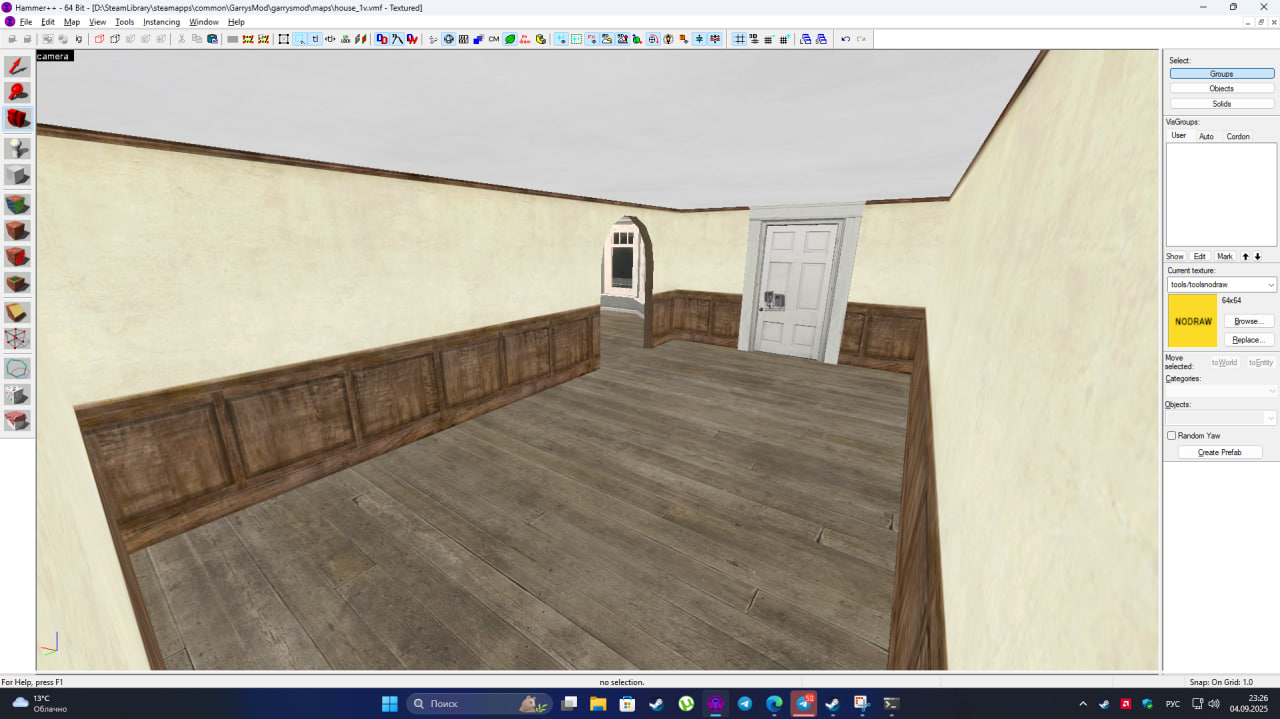Switch to the Auto VisGroups tab
The width and height of the screenshot is (1280, 719).
pyautogui.click(x=1206, y=136)
